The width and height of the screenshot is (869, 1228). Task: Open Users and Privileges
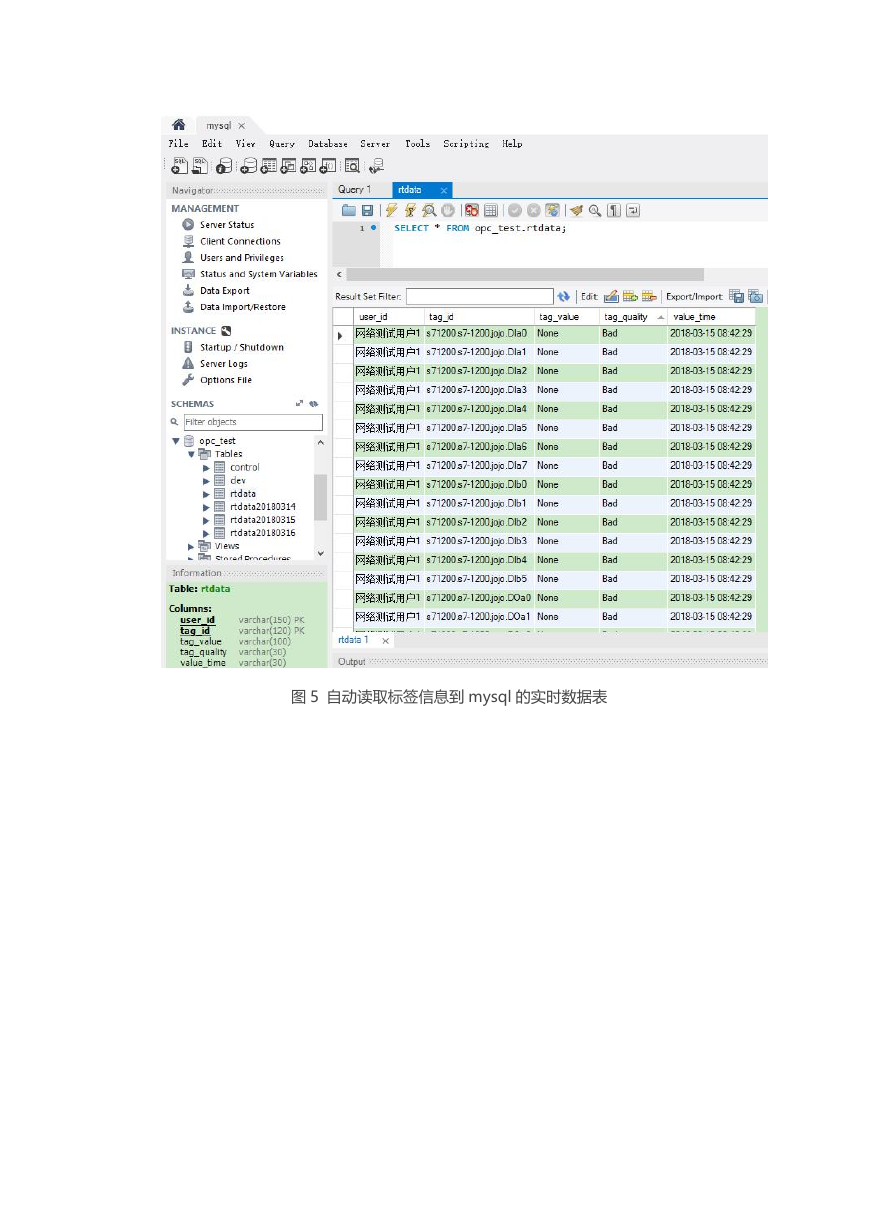coord(242,258)
